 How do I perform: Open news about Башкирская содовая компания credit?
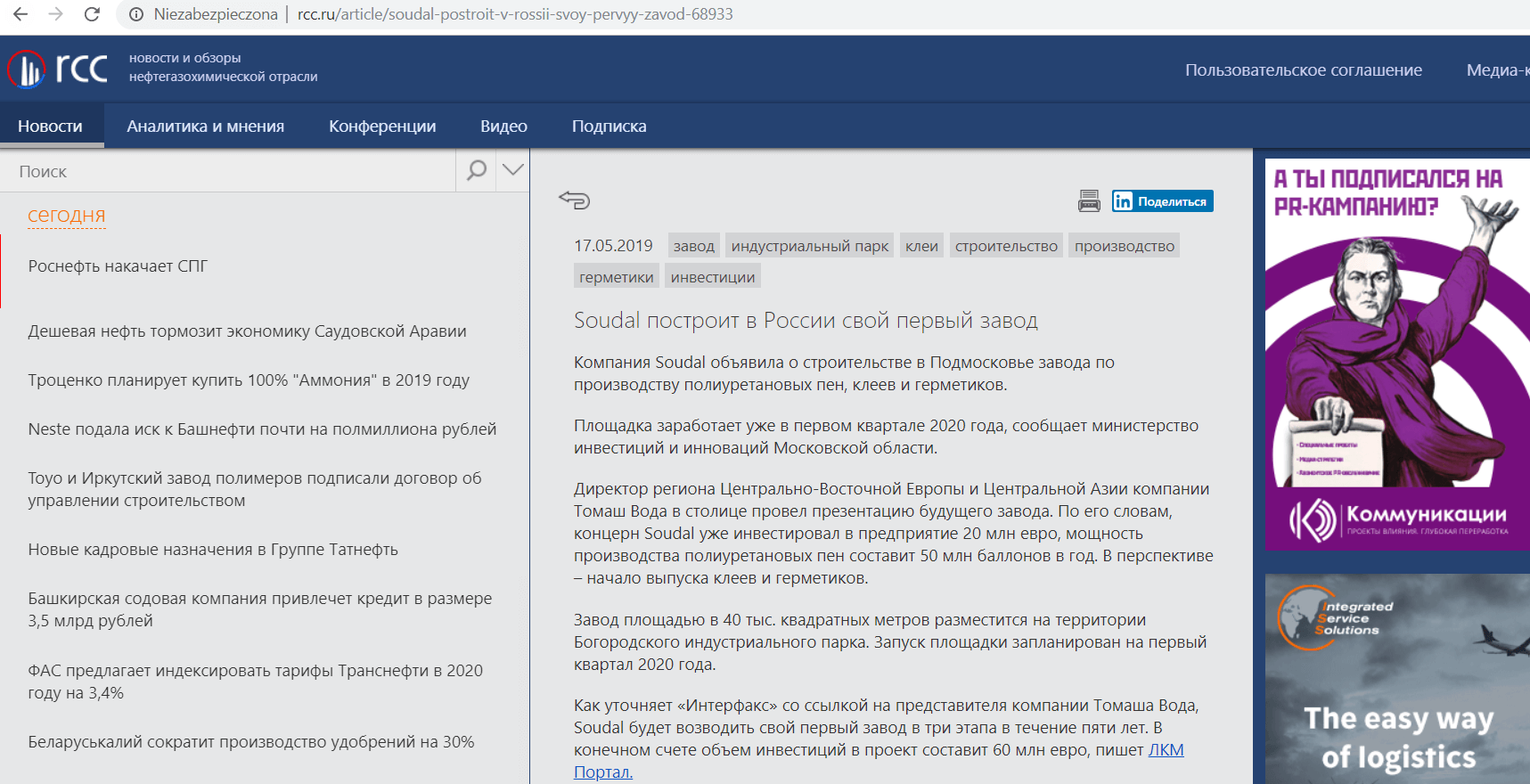260,609
